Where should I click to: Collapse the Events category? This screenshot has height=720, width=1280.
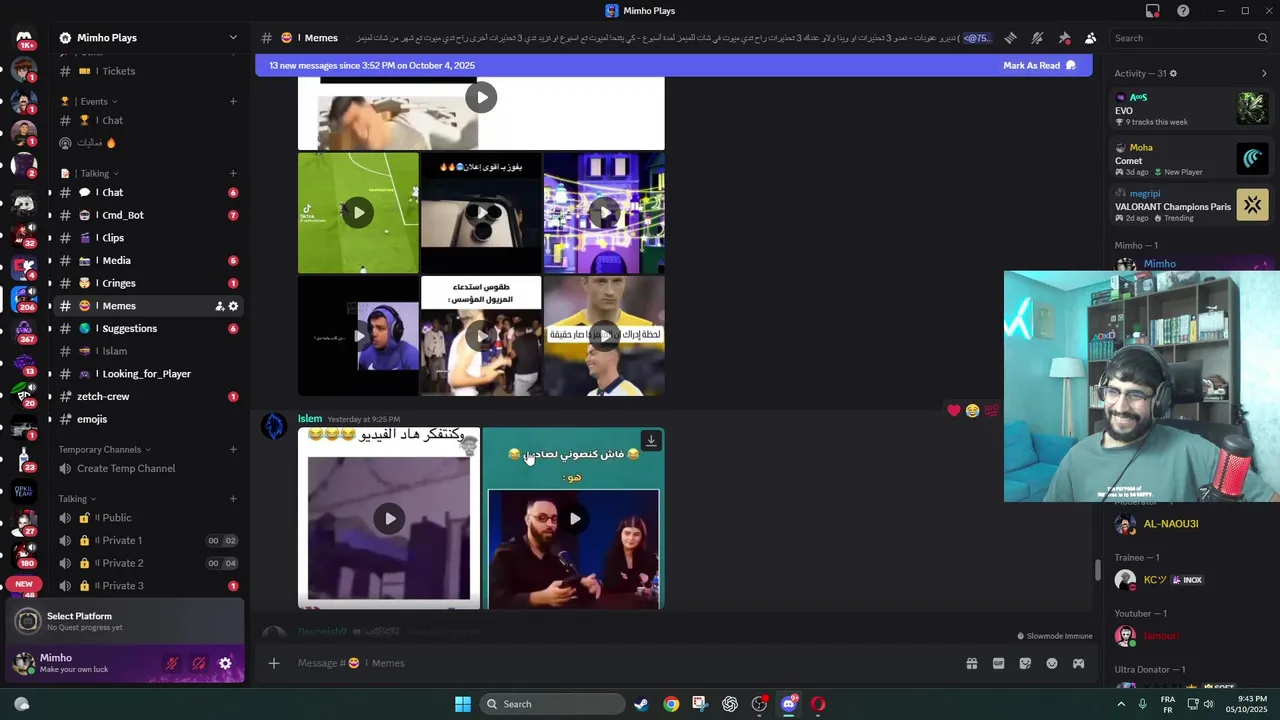[98, 101]
